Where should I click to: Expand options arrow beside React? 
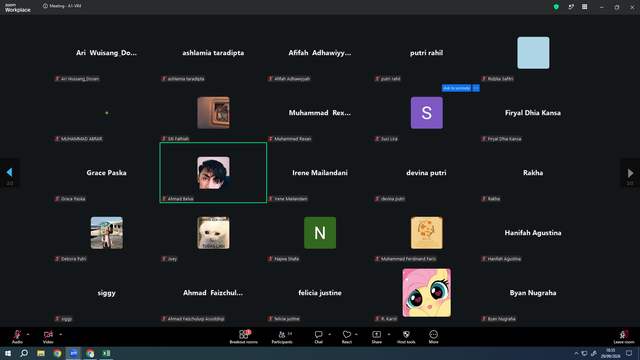point(356,334)
